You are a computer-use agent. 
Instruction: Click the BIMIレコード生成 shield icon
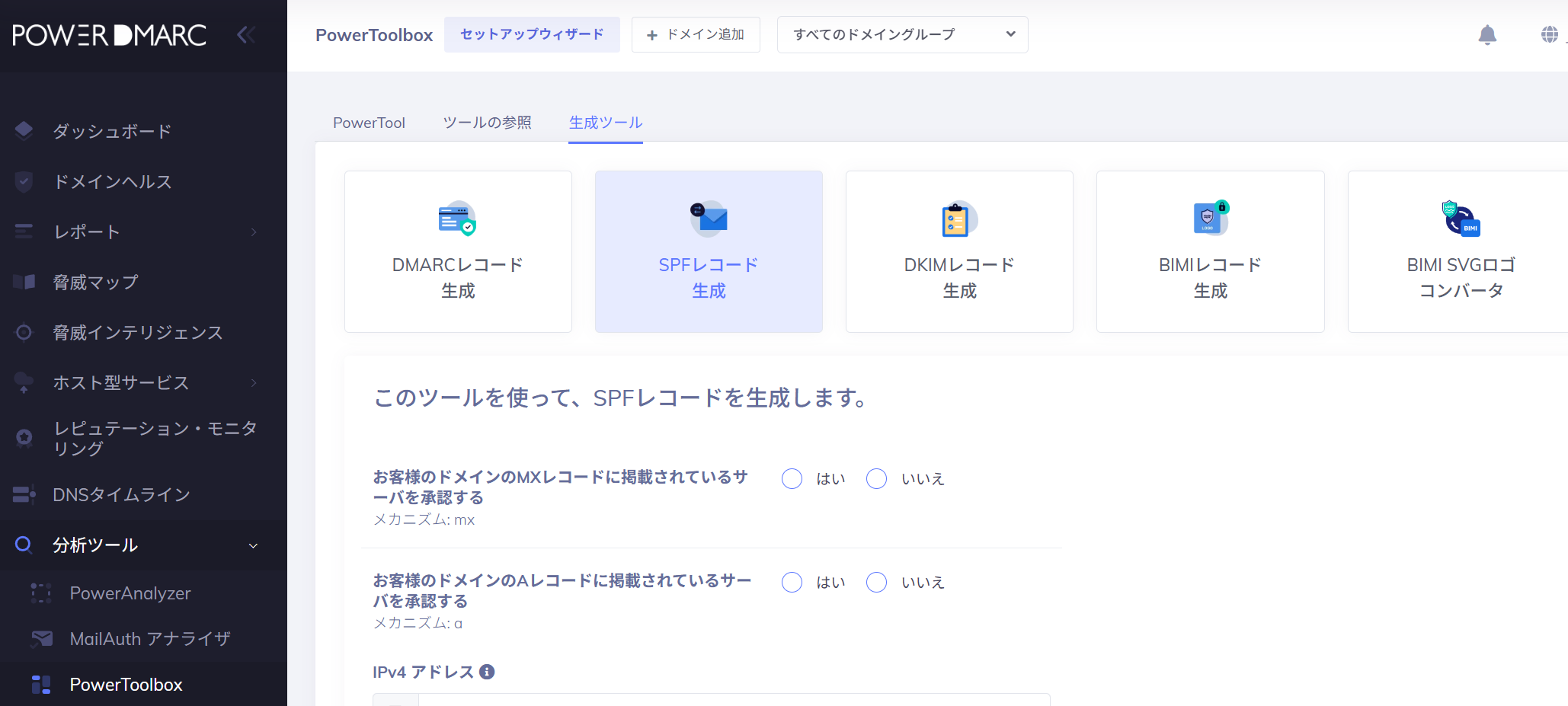(x=1210, y=219)
